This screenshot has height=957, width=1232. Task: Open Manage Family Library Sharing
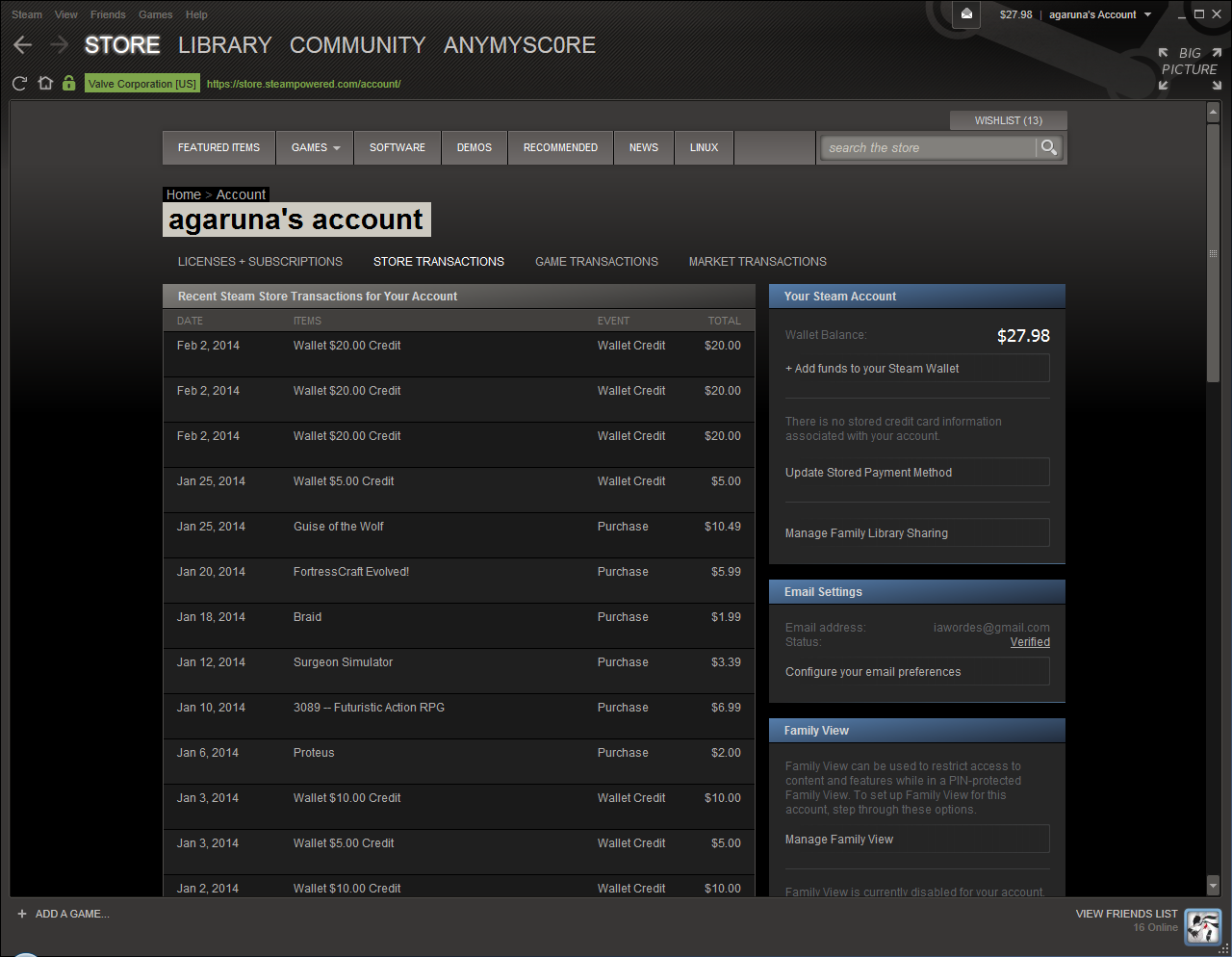tap(917, 532)
